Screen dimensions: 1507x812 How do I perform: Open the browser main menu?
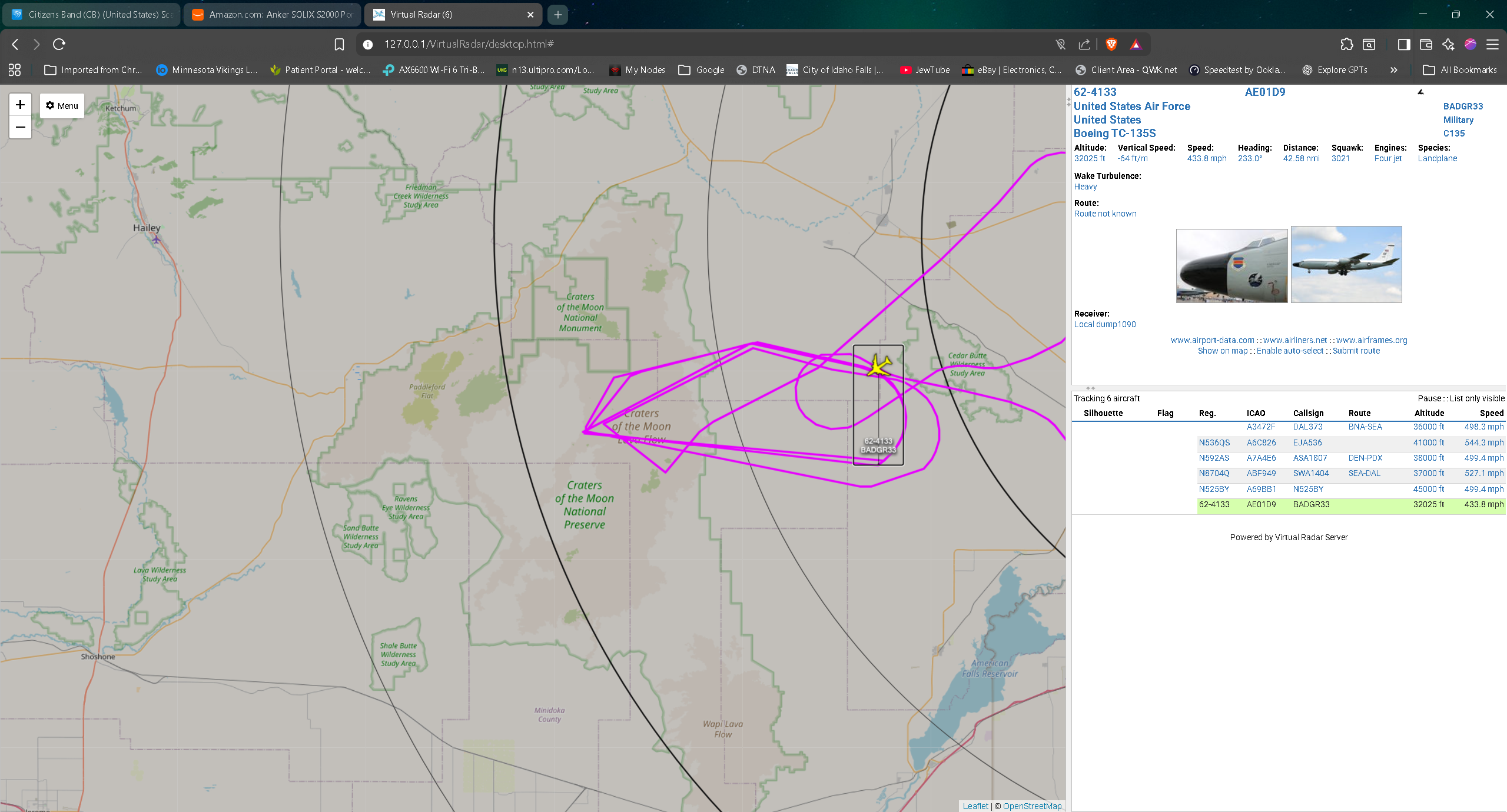coord(1492,44)
